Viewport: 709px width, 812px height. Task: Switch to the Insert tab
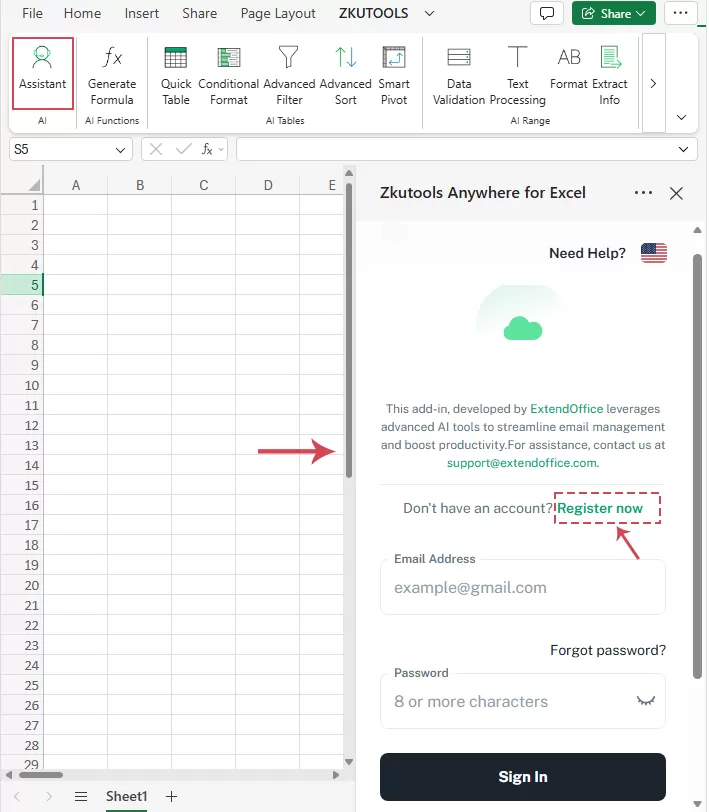tap(141, 13)
